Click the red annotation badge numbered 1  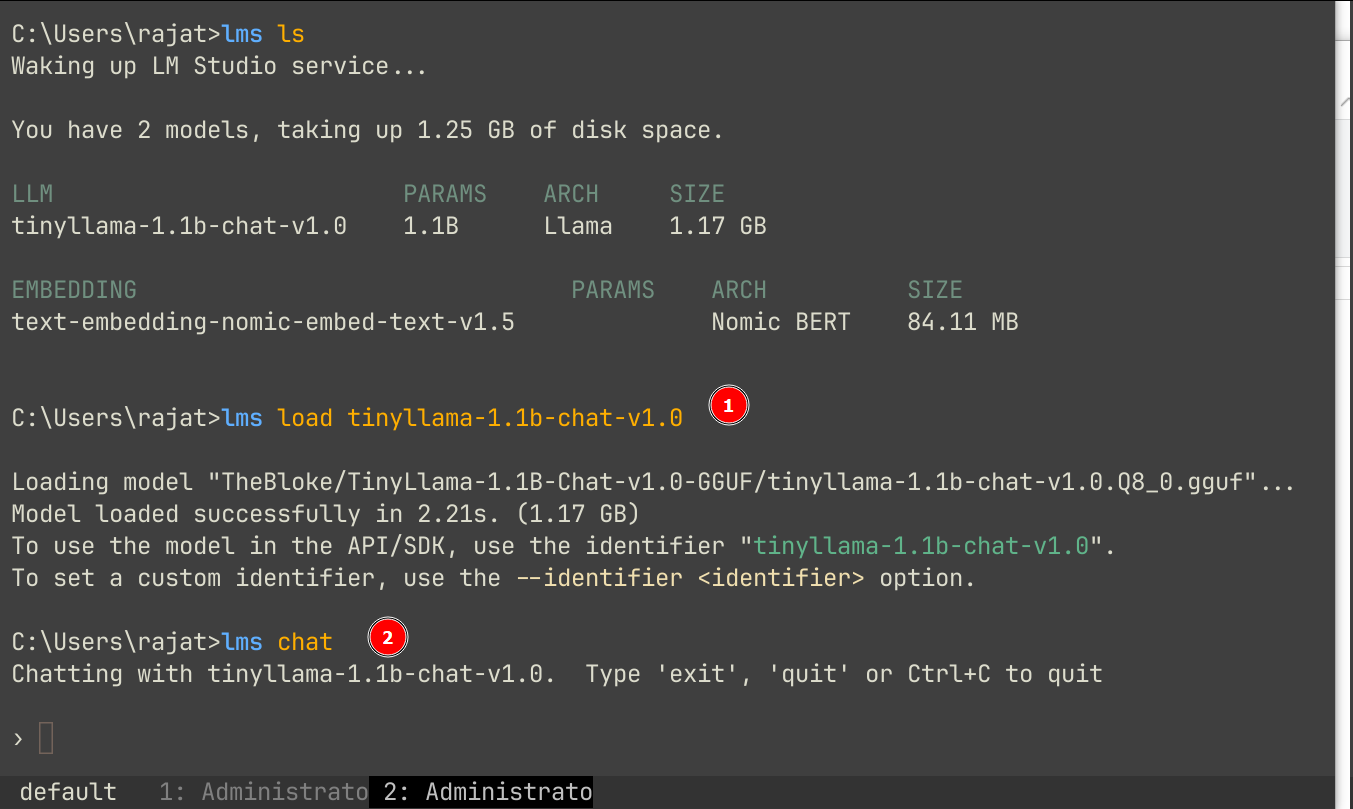tap(728, 406)
